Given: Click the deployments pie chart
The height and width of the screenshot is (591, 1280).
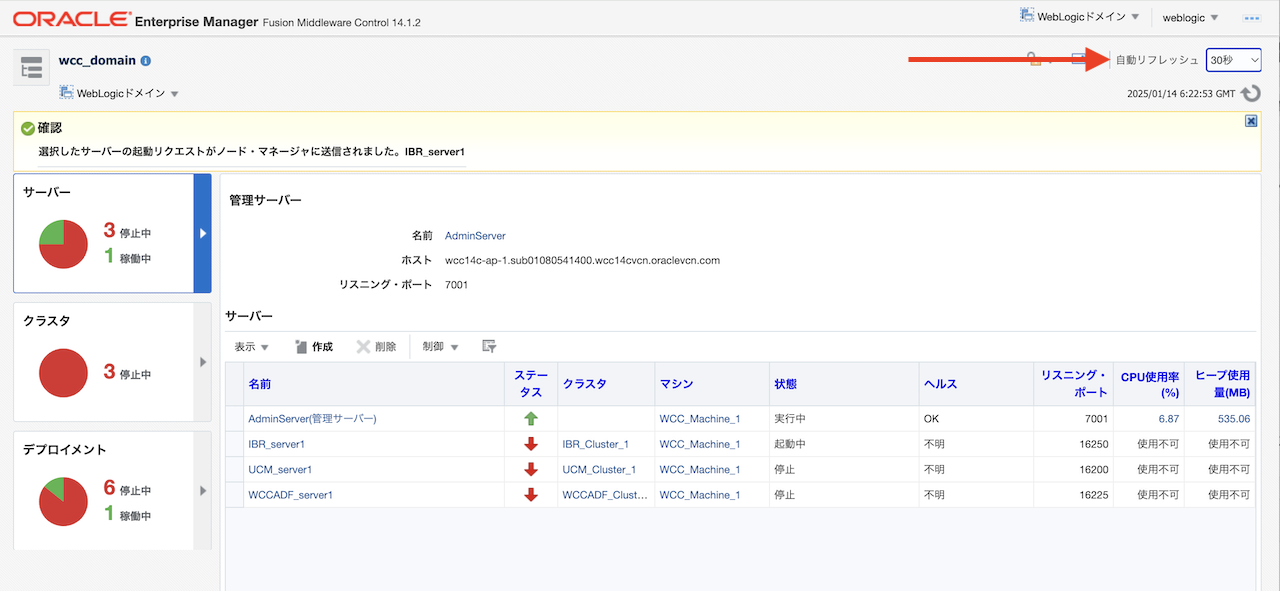Looking at the screenshot, I should coord(64,502).
